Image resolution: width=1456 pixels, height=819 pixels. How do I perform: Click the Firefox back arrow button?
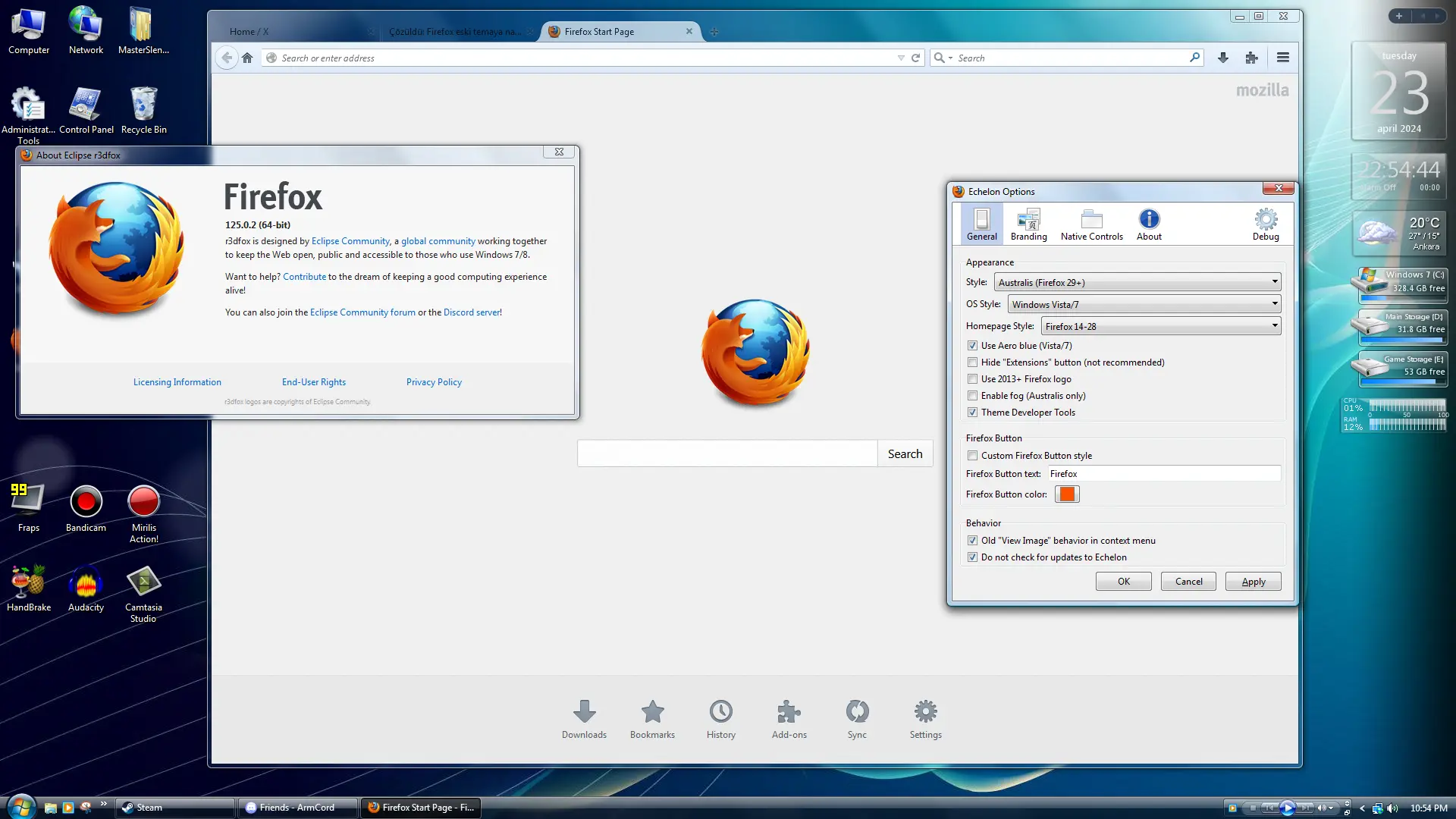227,58
